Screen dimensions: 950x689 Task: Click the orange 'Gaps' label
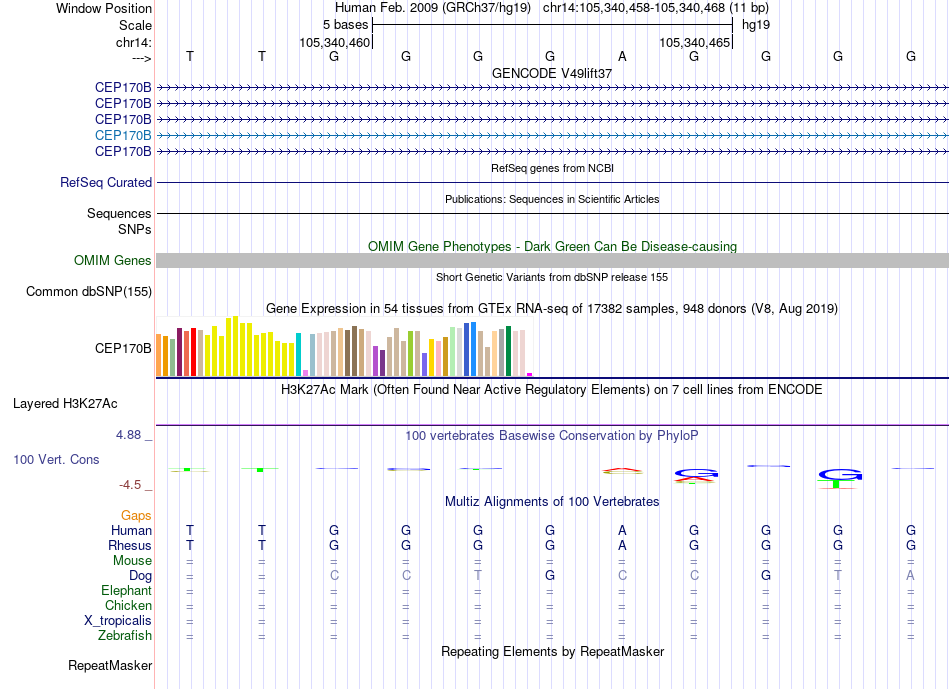click(x=136, y=516)
